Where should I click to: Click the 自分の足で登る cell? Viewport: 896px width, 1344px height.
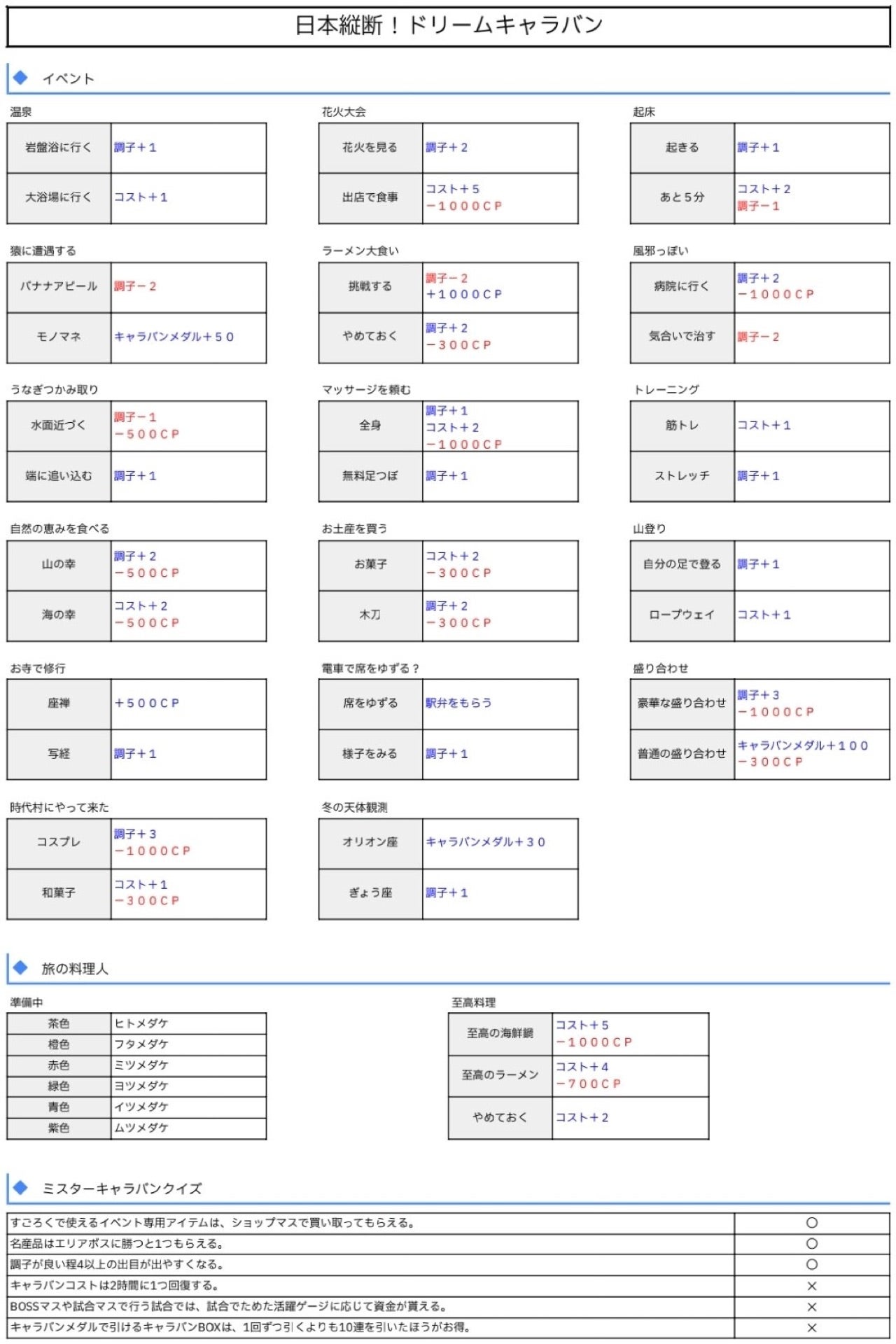[x=682, y=565]
